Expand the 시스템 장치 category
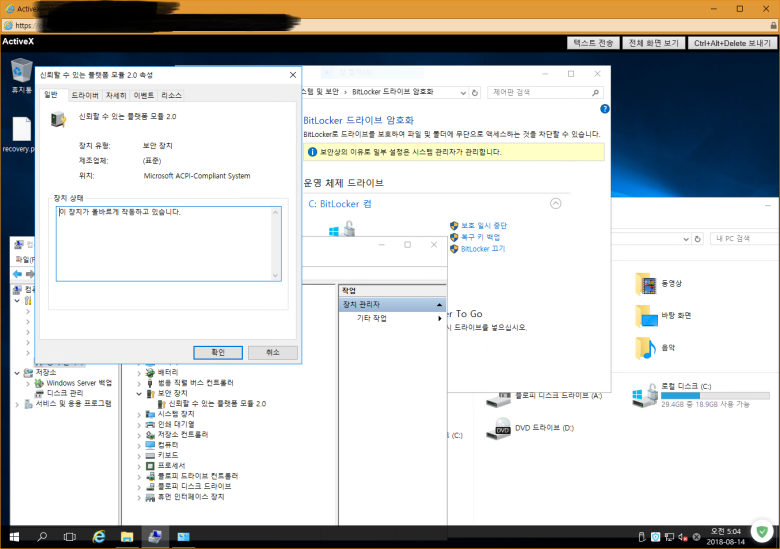The width and height of the screenshot is (780, 549). [x=139, y=414]
